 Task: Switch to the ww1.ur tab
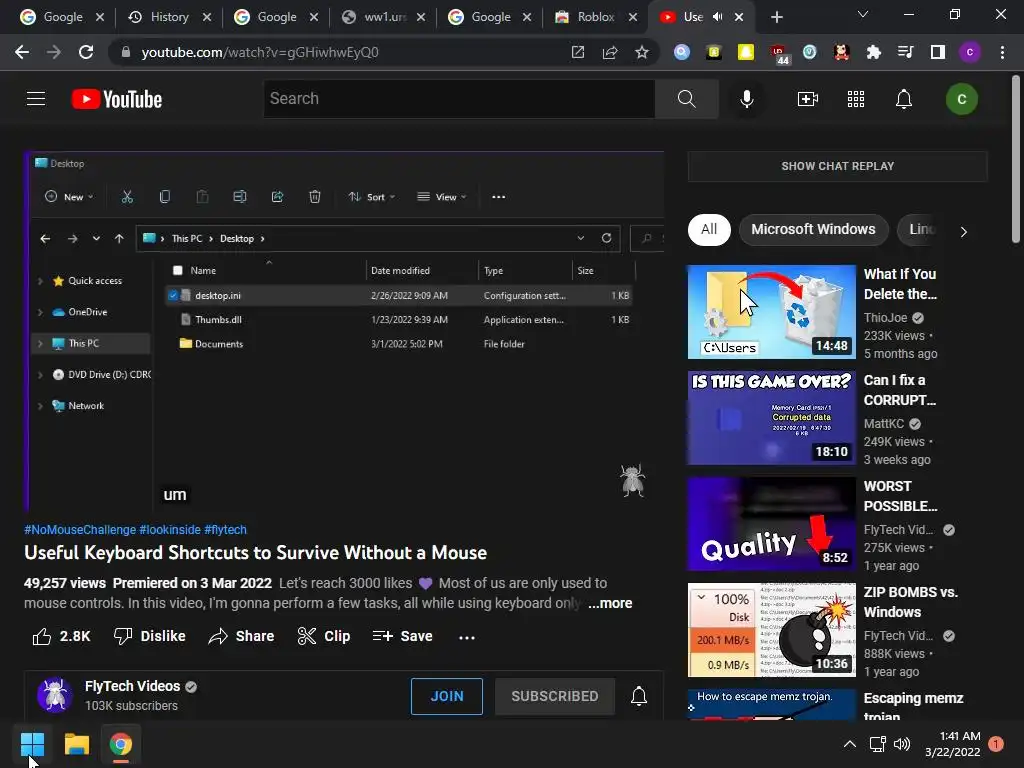click(385, 17)
